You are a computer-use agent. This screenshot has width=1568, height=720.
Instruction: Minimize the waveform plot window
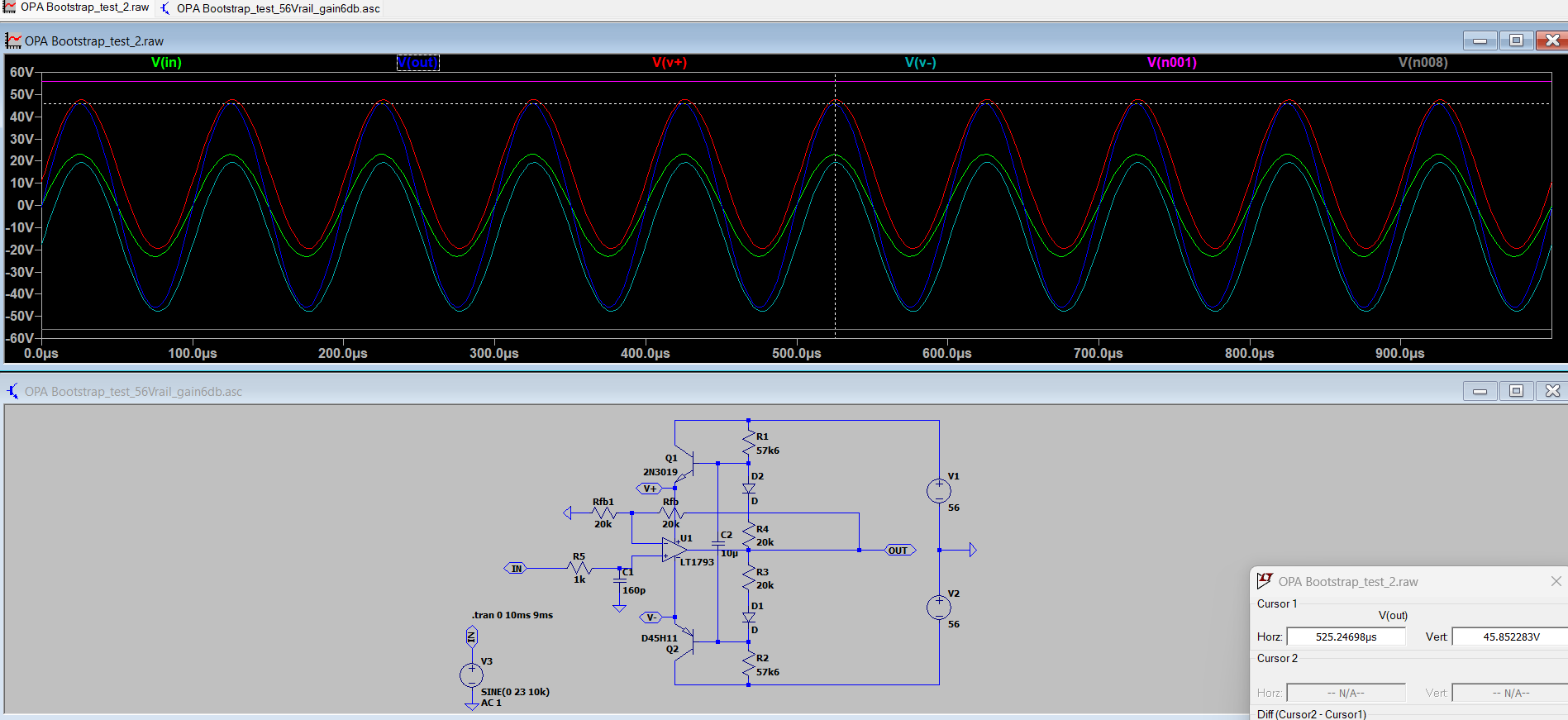click(x=1480, y=41)
